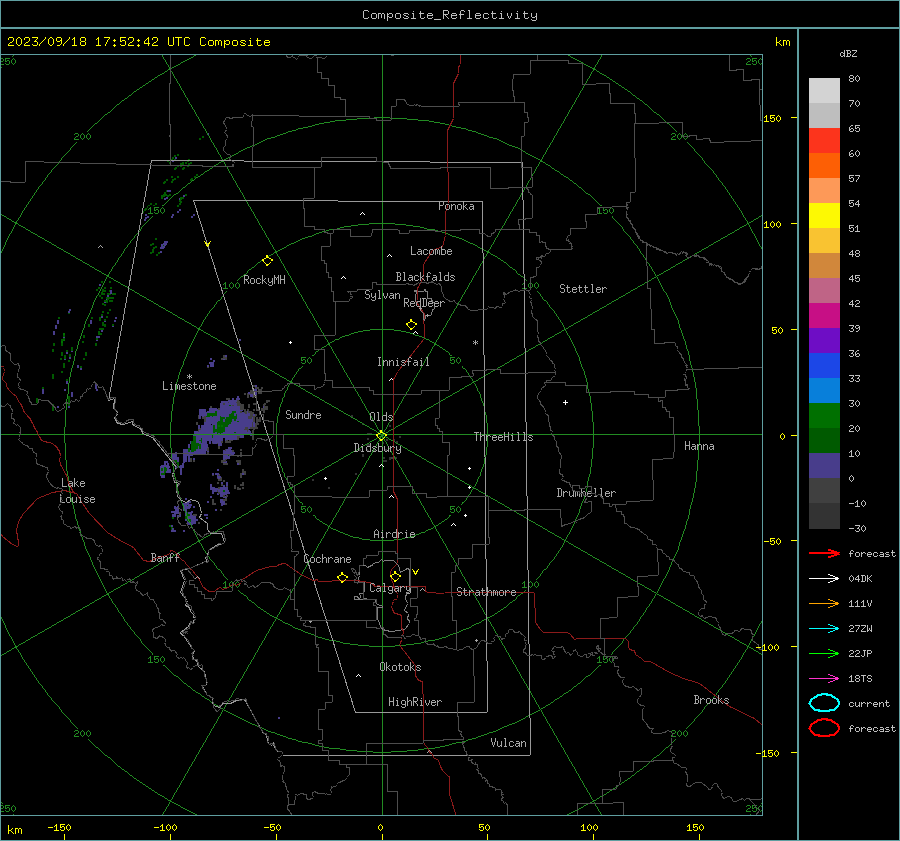Click the RedDeer city label
Viewport: 900px width, 841px height.
point(424,303)
